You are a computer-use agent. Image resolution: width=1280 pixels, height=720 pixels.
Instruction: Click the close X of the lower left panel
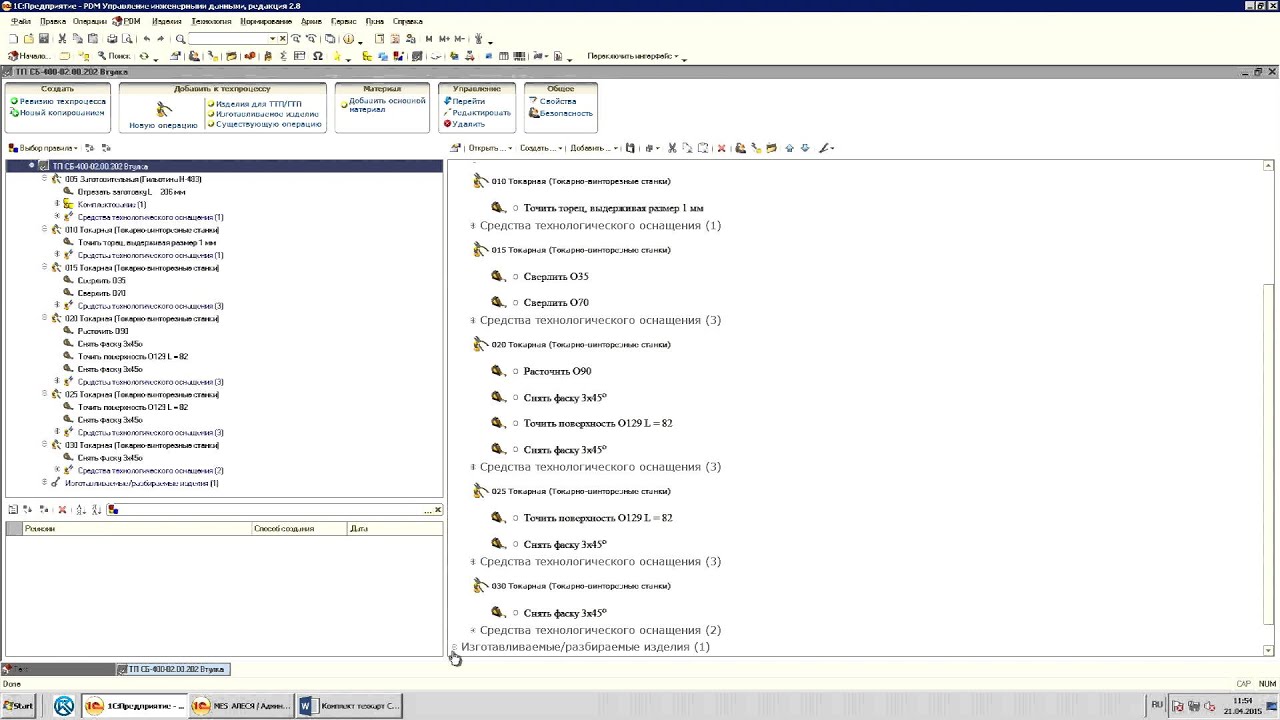click(x=438, y=510)
